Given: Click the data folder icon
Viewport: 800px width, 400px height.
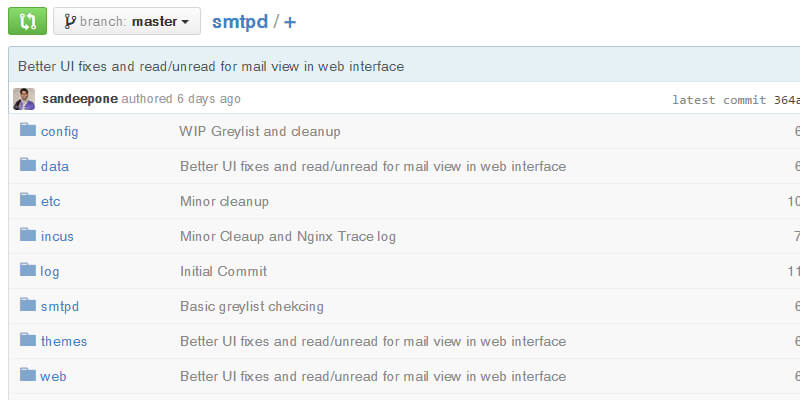Looking at the screenshot, I should (28, 166).
